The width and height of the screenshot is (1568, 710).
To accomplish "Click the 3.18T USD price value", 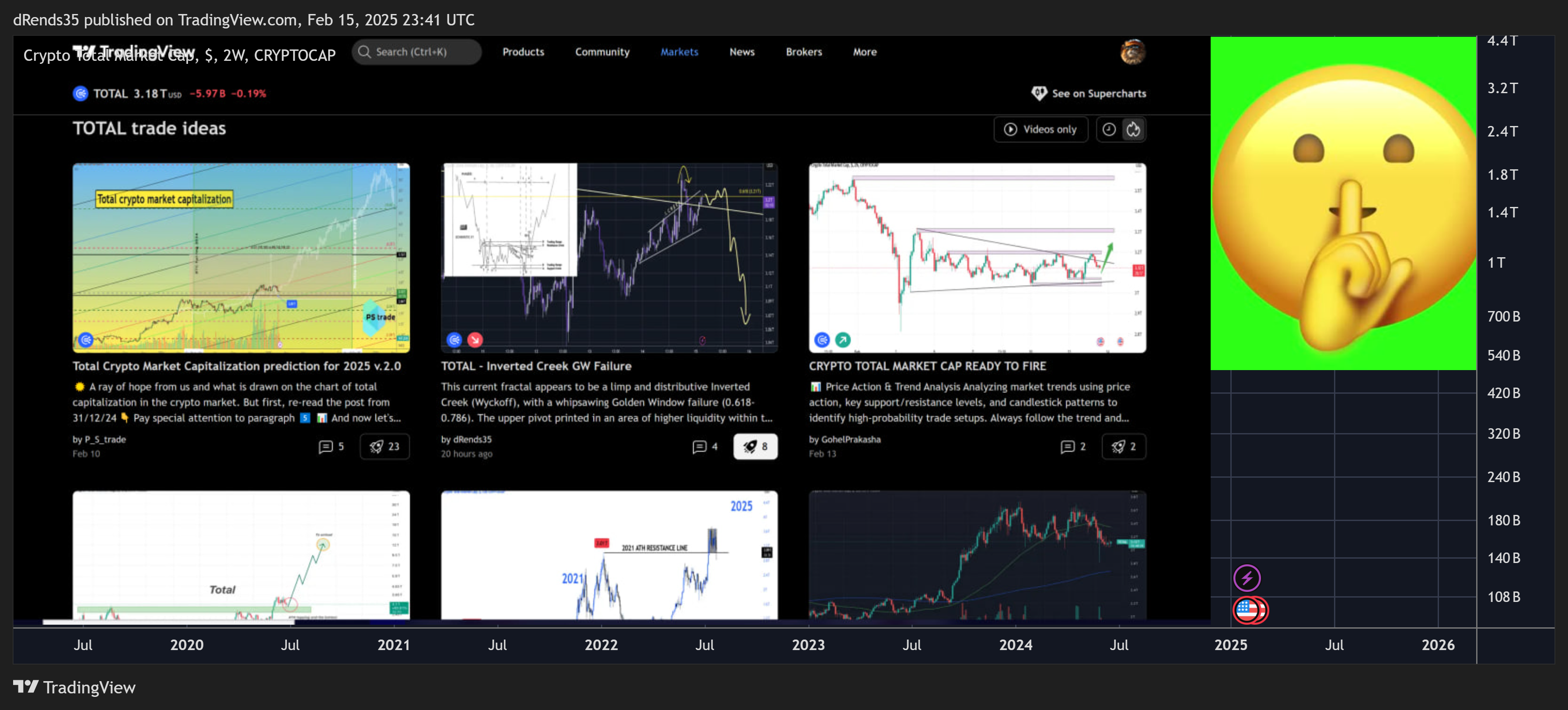I will 157,93.
